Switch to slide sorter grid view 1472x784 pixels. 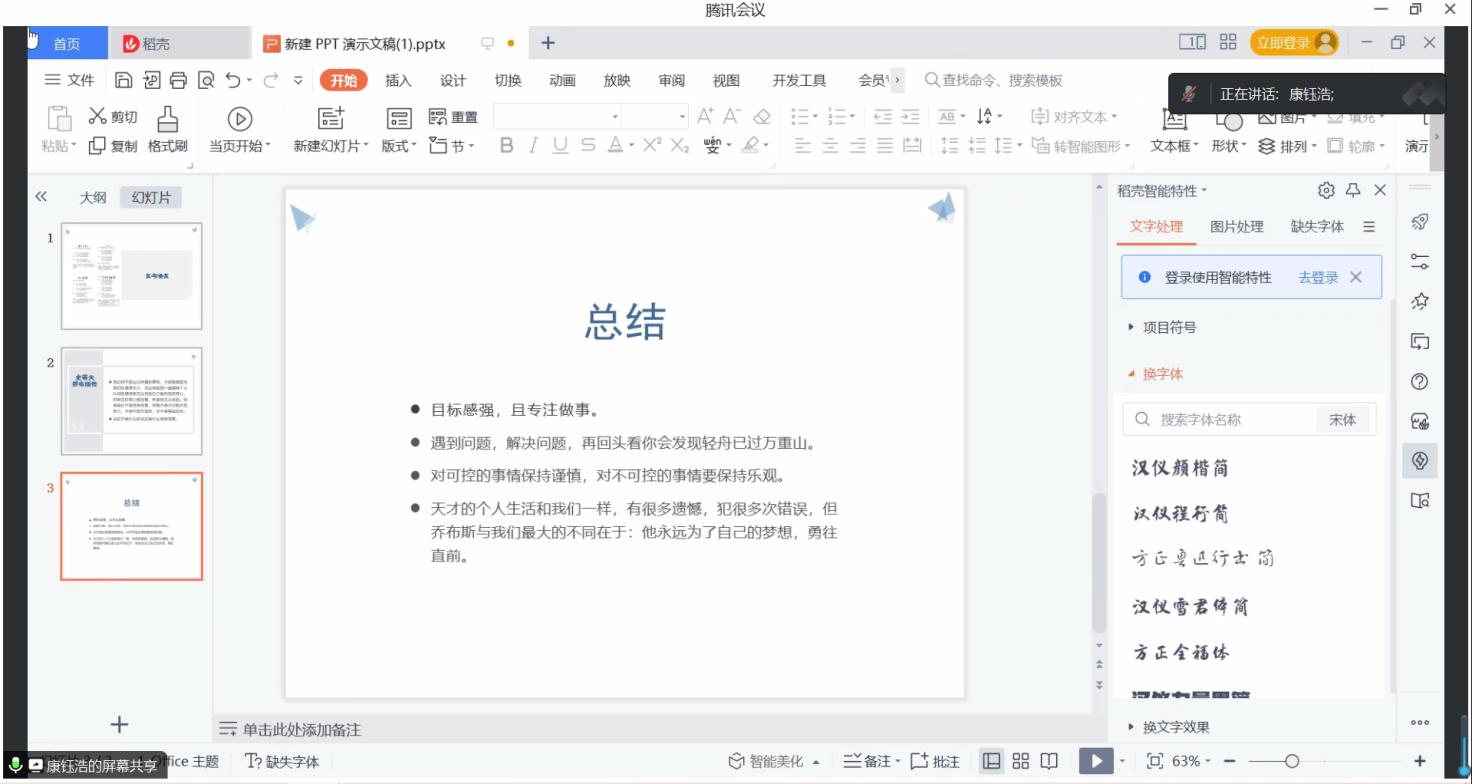point(1021,761)
